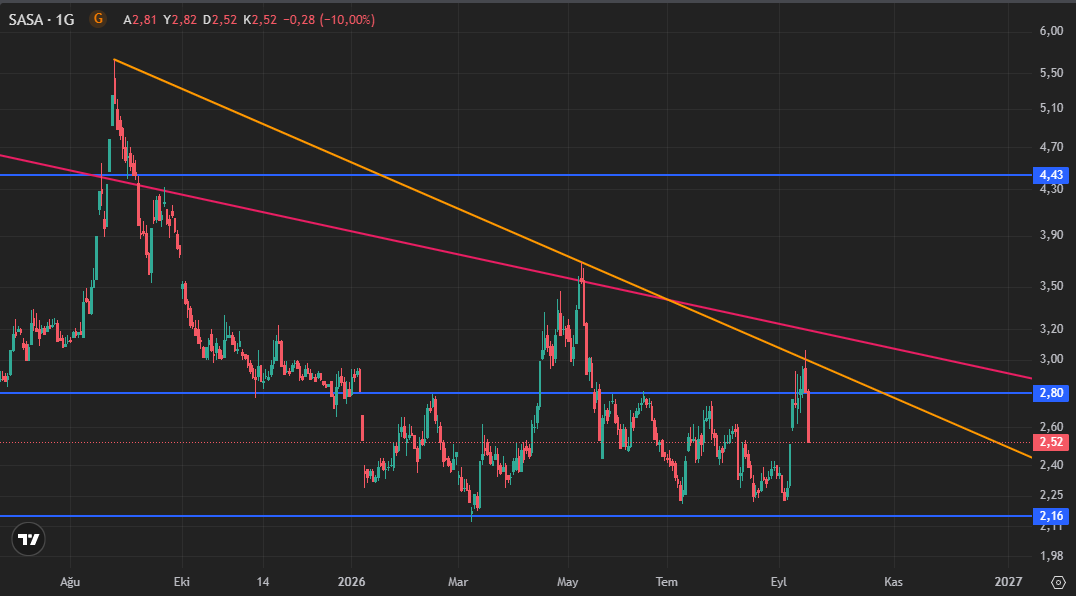Click the 6,00 value on price scale
The image size is (1076, 596).
(x=1051, y=31)
